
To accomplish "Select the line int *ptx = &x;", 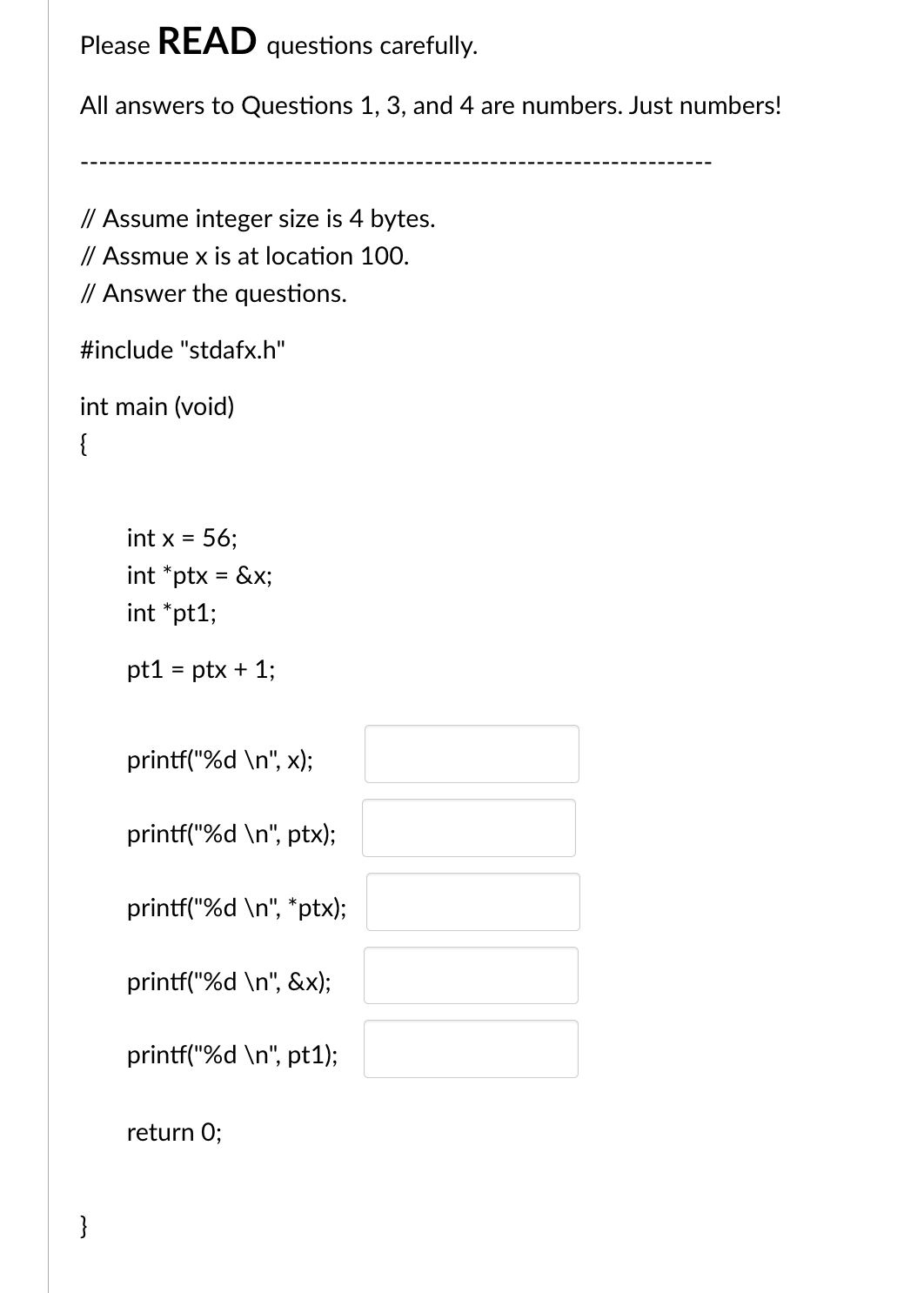I will click(199, 575).
